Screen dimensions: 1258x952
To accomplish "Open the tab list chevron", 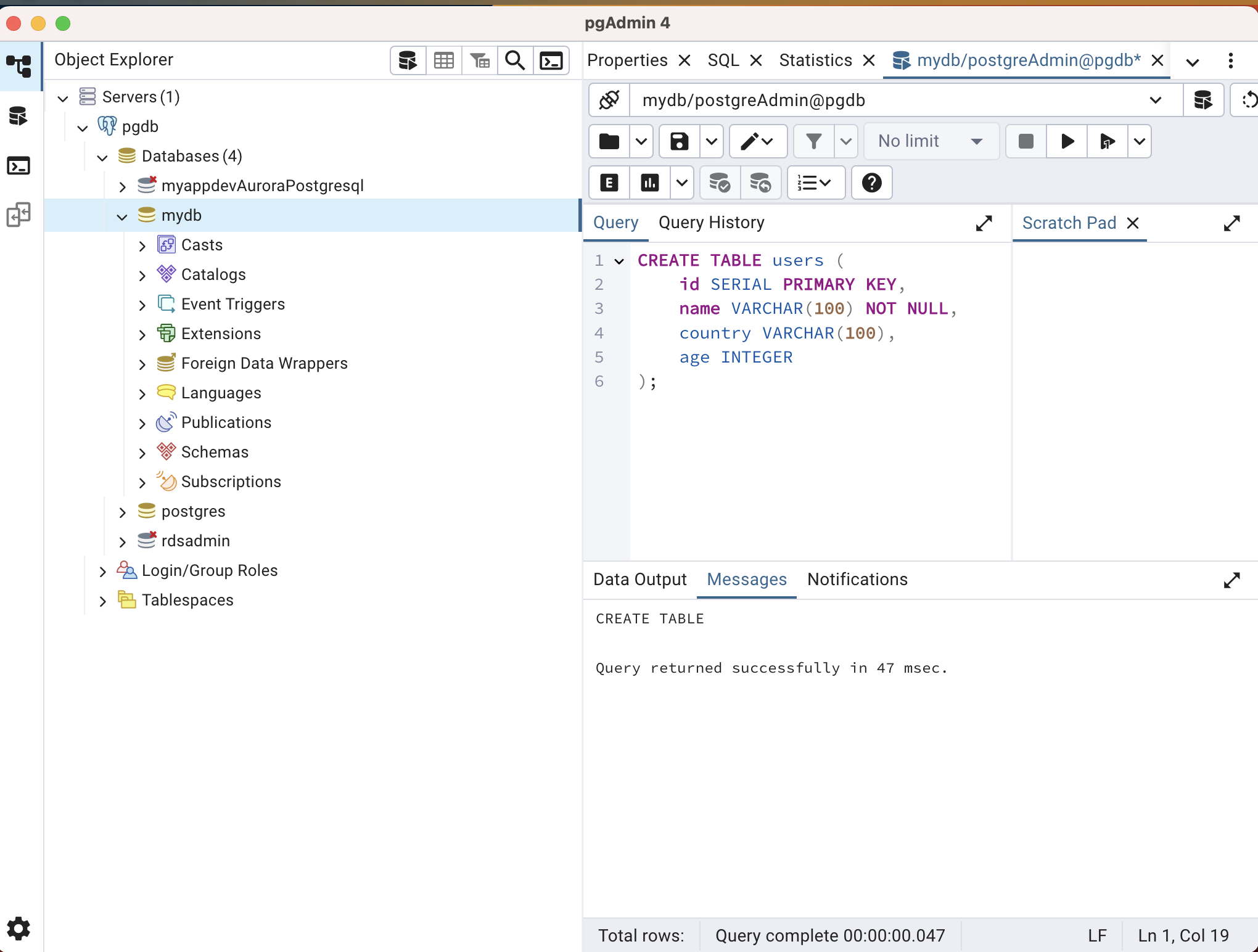I will tap(1193, 62).
